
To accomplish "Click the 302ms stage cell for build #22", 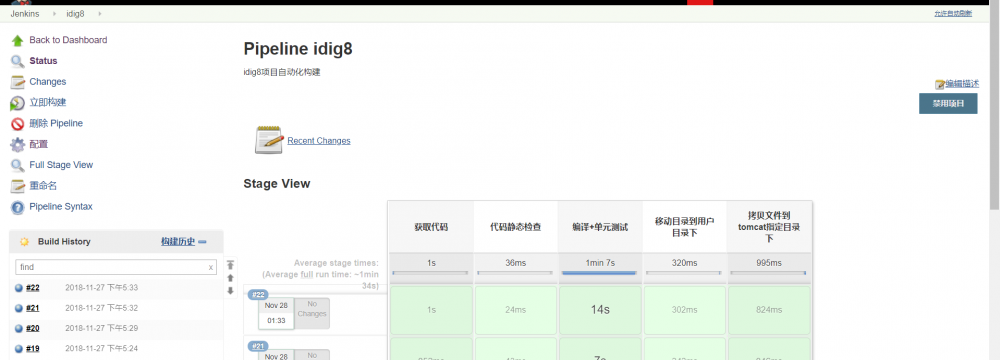I will coord(685,310).
